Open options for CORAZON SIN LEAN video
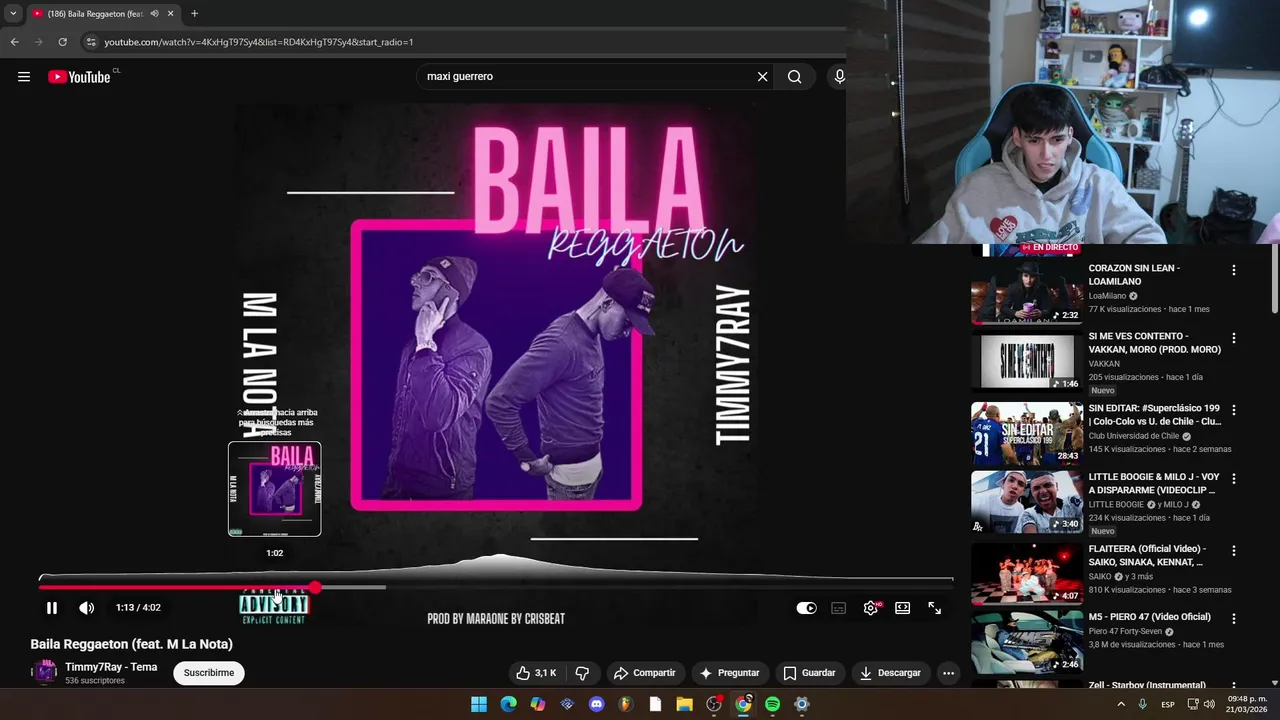 1234,270
